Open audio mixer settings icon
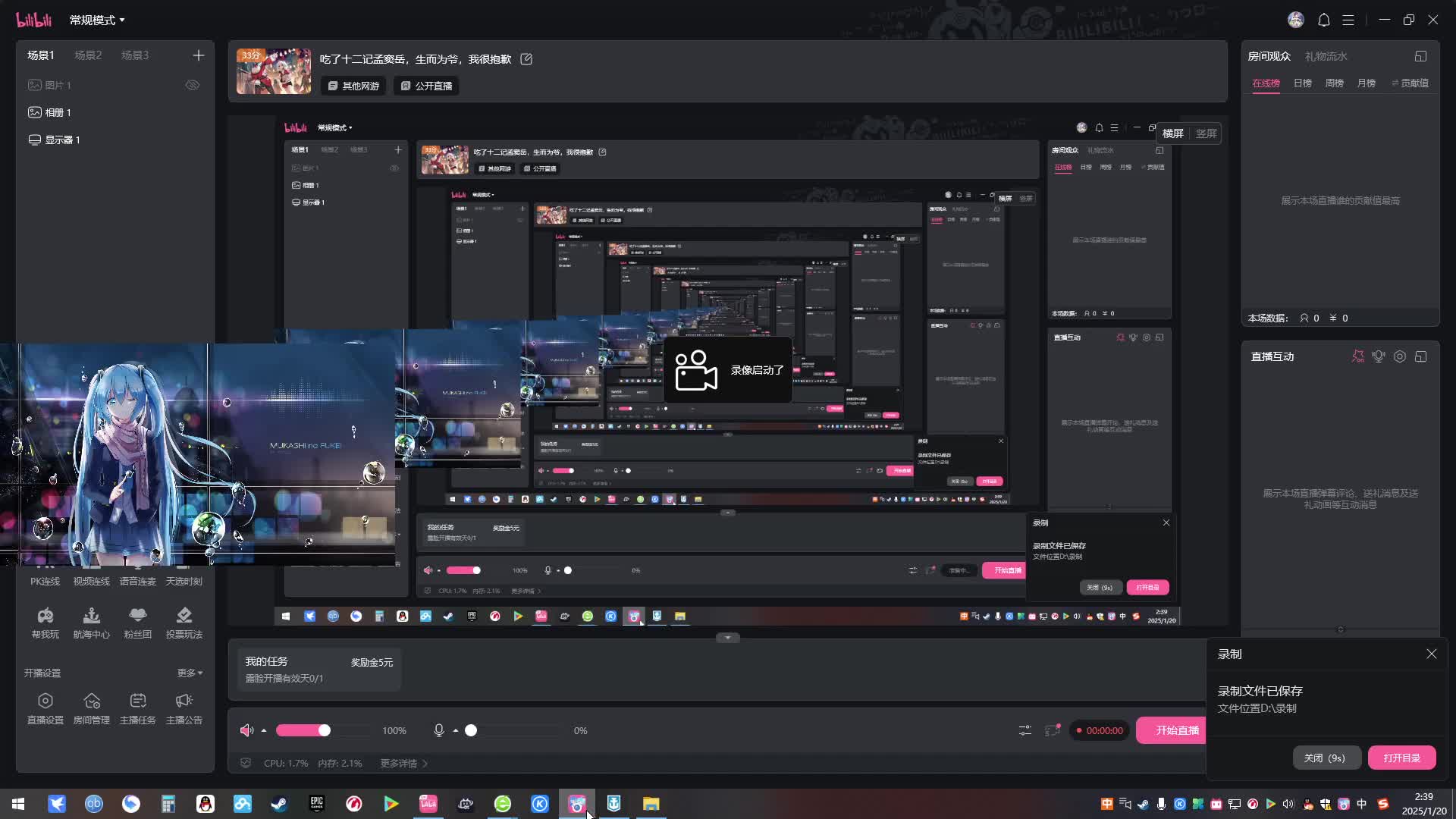 (x=1025, y=730)
